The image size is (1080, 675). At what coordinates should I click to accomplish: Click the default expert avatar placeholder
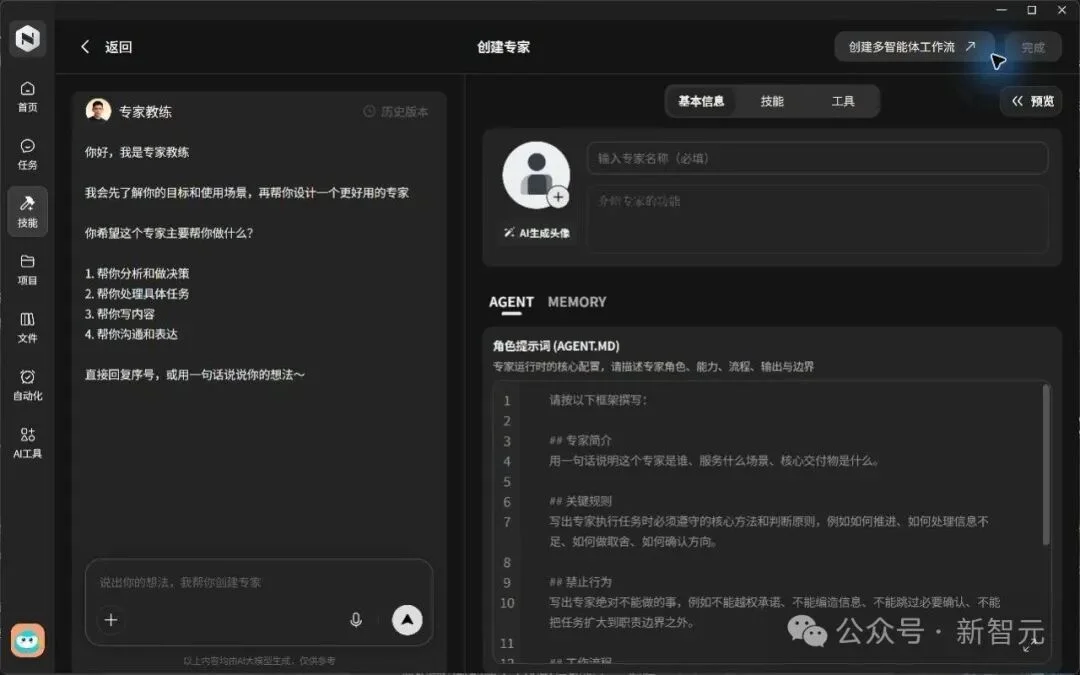[536, 175]
